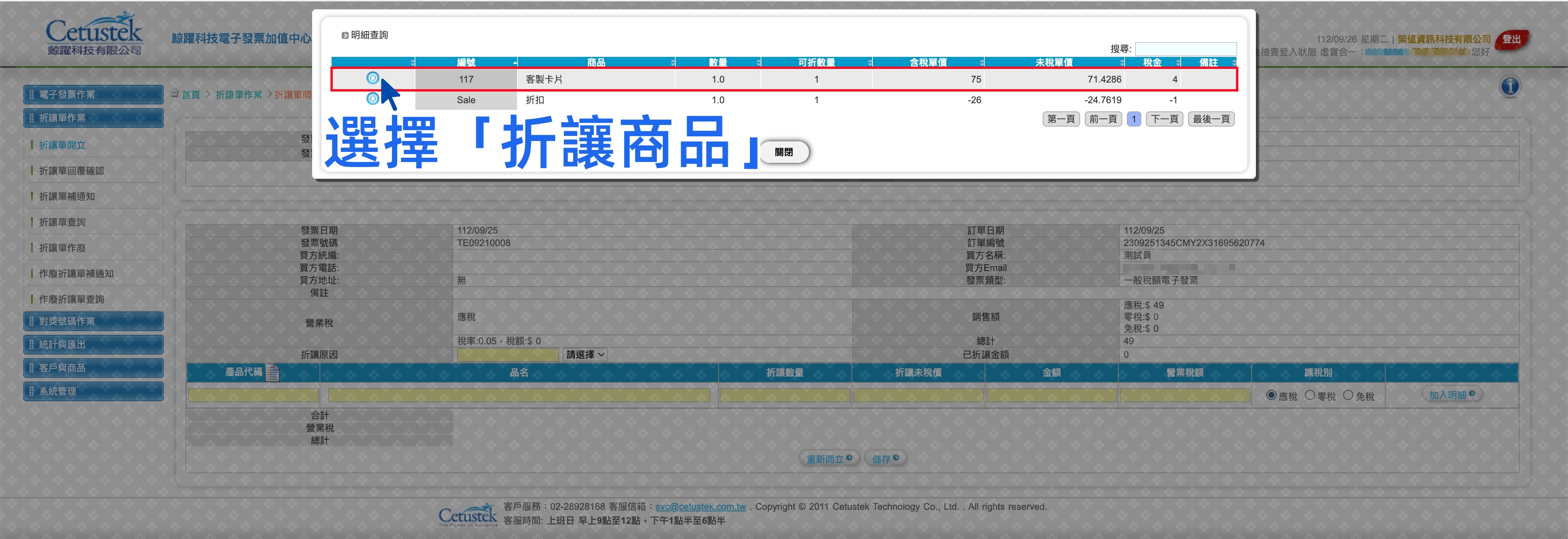This screenshot has height=539, width=1568.
Task: Click the 重新開立 button
Action: point(829,459)
